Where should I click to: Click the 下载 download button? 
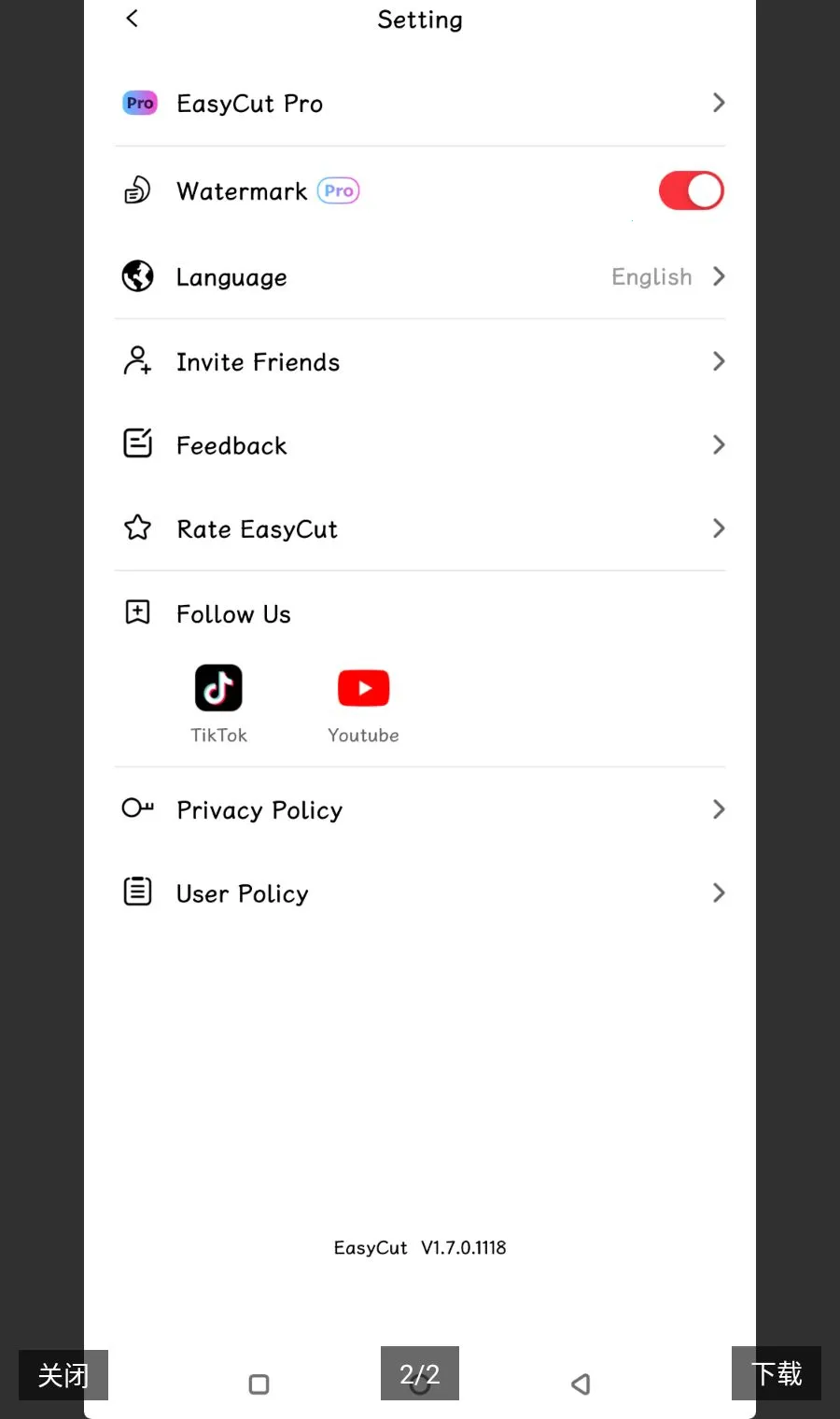tap(777, 1373)
